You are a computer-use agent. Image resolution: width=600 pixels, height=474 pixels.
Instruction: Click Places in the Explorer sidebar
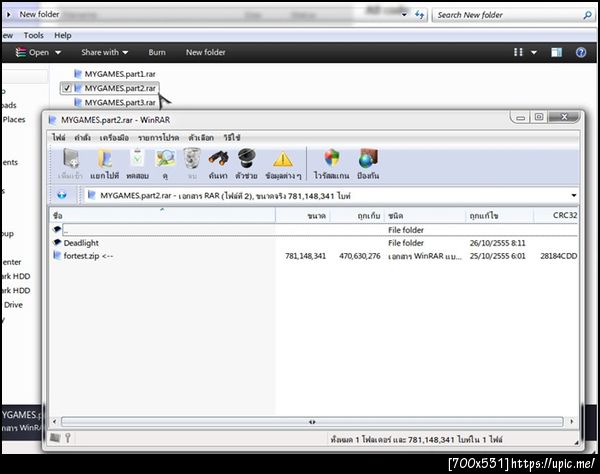(x=14, y=119)
